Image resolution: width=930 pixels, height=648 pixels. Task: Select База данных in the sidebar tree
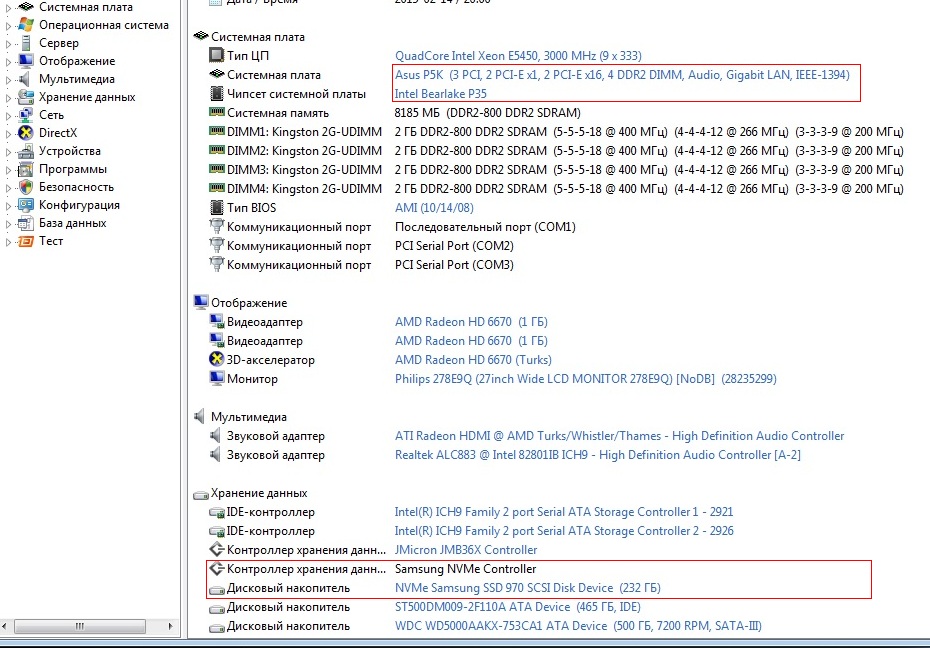(73, 223)
